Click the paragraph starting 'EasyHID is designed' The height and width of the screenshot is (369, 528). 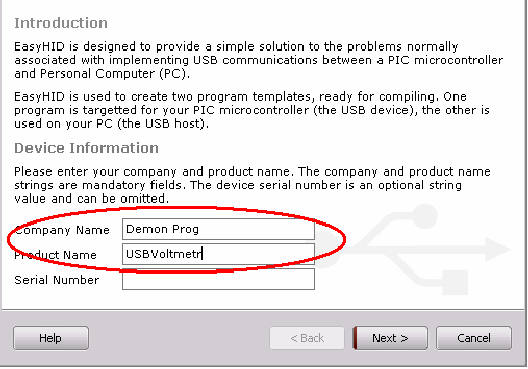[259, 60]
